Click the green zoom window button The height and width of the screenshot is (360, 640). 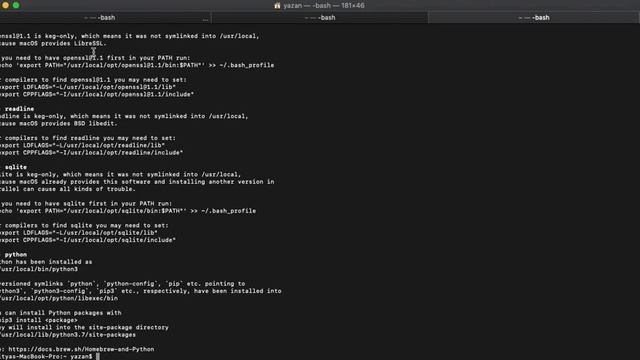16,5
